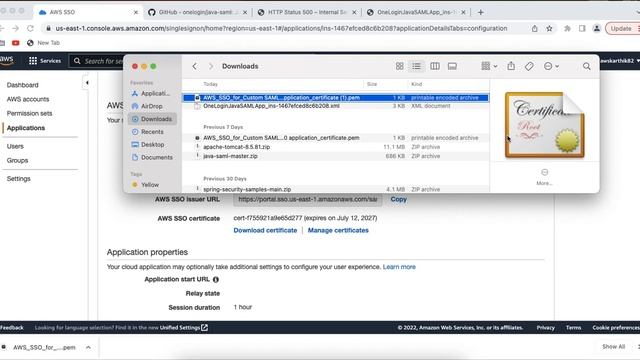Screen dimensions: 640x360
Task: Open downloaded pem file options chevron
Action: point(88,347)
